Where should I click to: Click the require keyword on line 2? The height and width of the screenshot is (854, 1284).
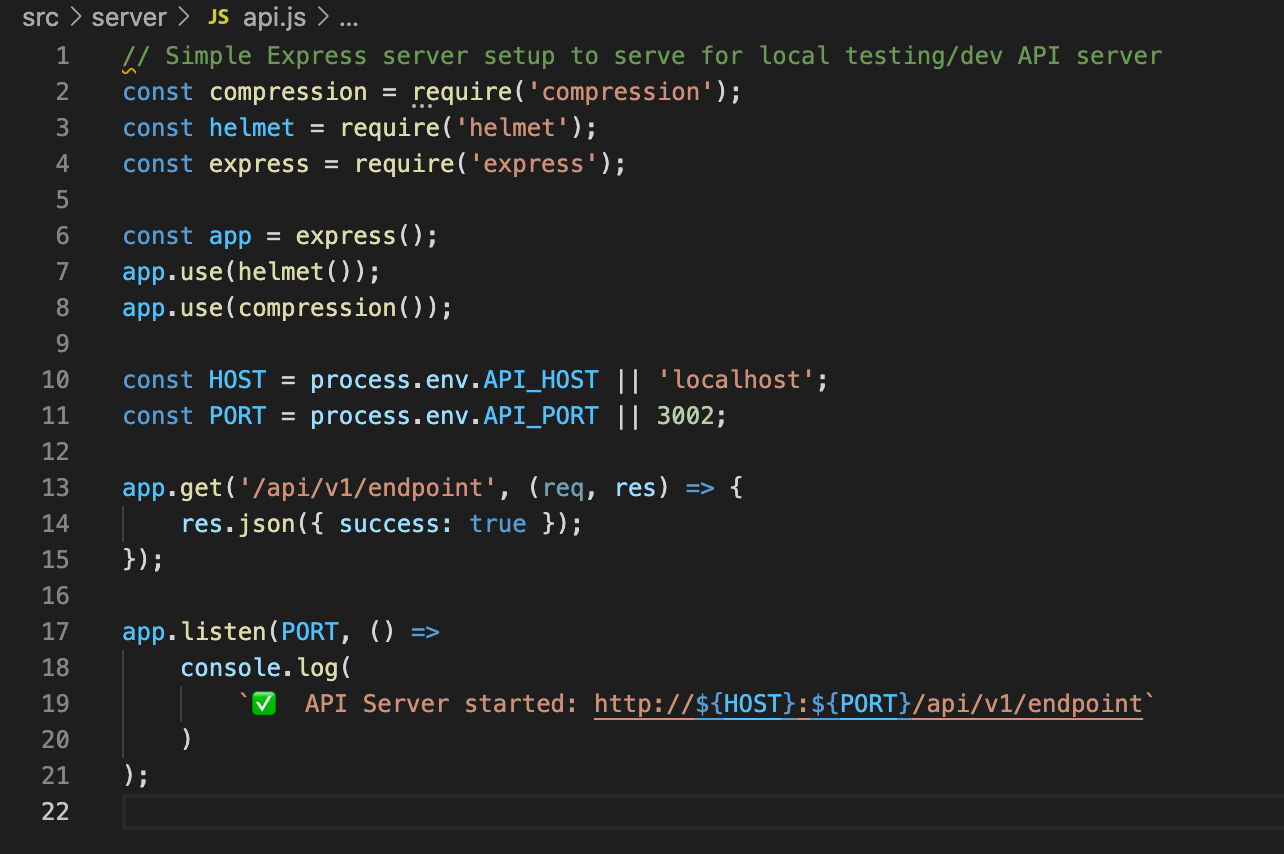pyautogui.click(x=463, y=91)
